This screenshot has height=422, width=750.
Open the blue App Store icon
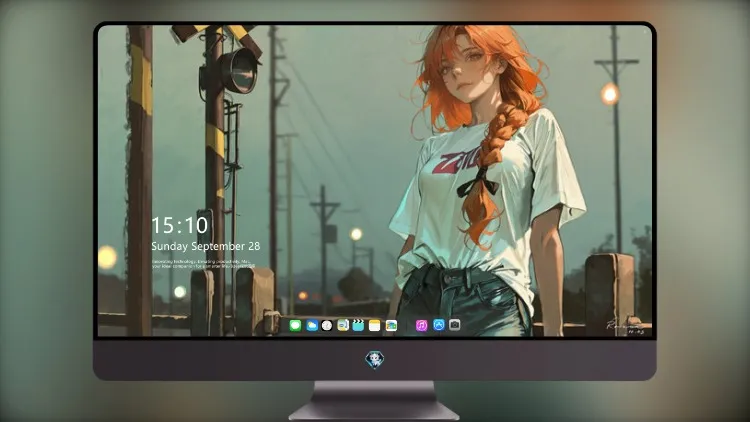click(439, 325)
